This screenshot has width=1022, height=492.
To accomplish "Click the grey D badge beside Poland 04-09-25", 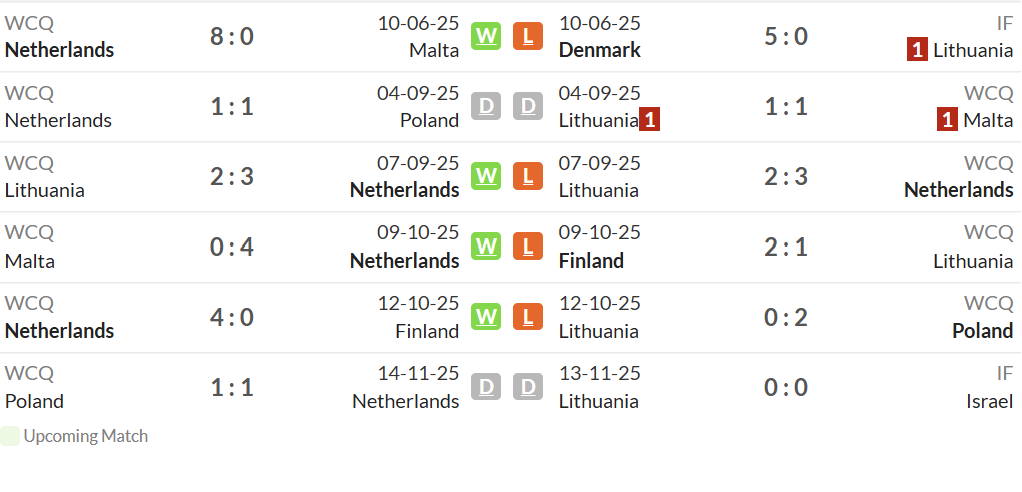I will click(x=486, y=106).
